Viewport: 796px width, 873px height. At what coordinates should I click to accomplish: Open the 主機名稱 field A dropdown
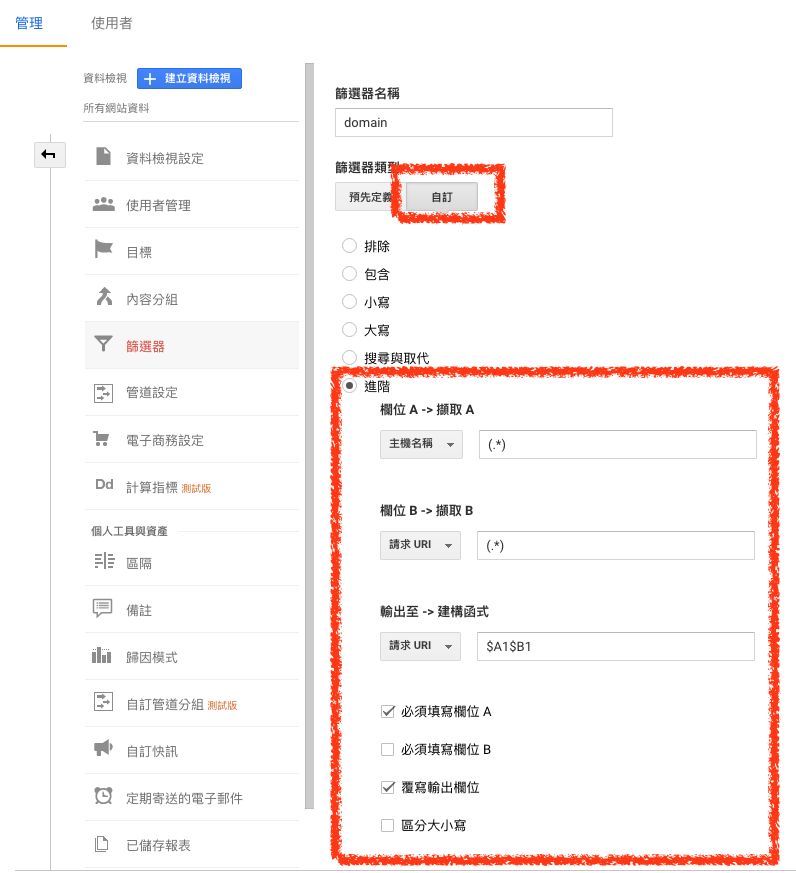421,444
